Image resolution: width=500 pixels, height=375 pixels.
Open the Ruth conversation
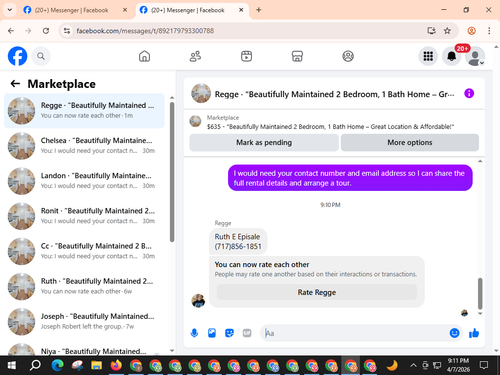[x=84, y=286]
